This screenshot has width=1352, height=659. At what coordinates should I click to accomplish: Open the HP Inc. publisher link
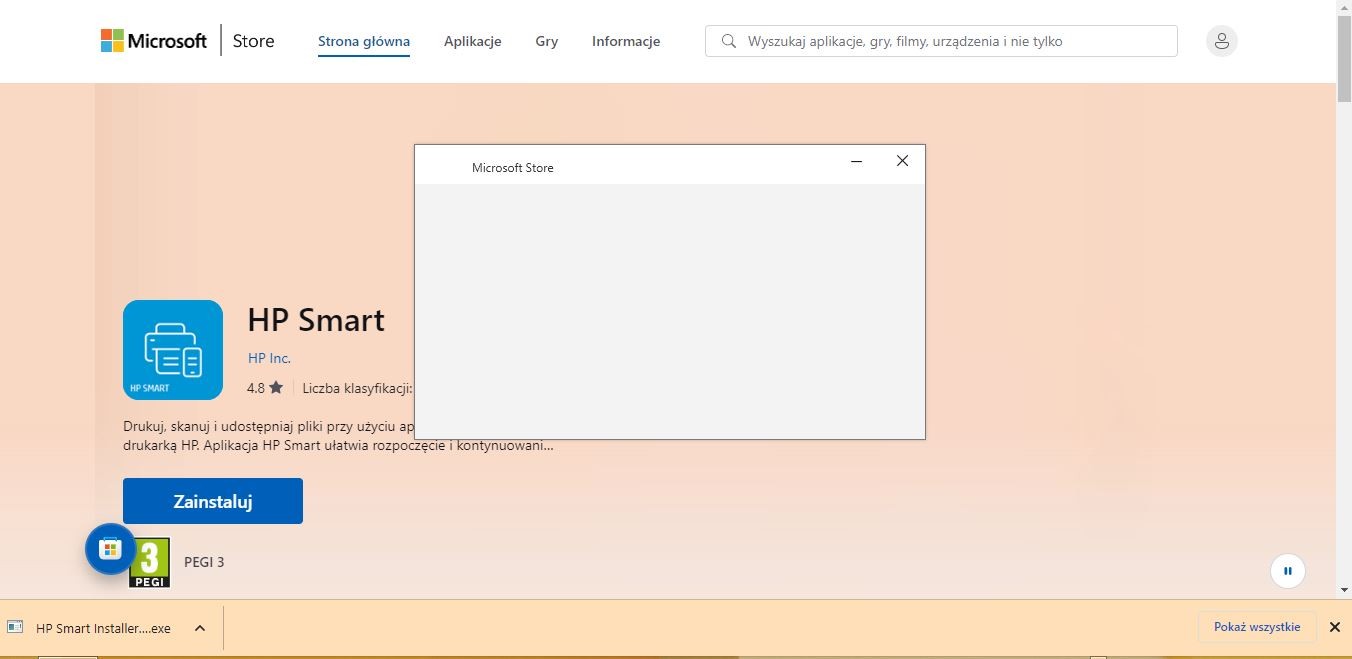(x=269, y=358)
